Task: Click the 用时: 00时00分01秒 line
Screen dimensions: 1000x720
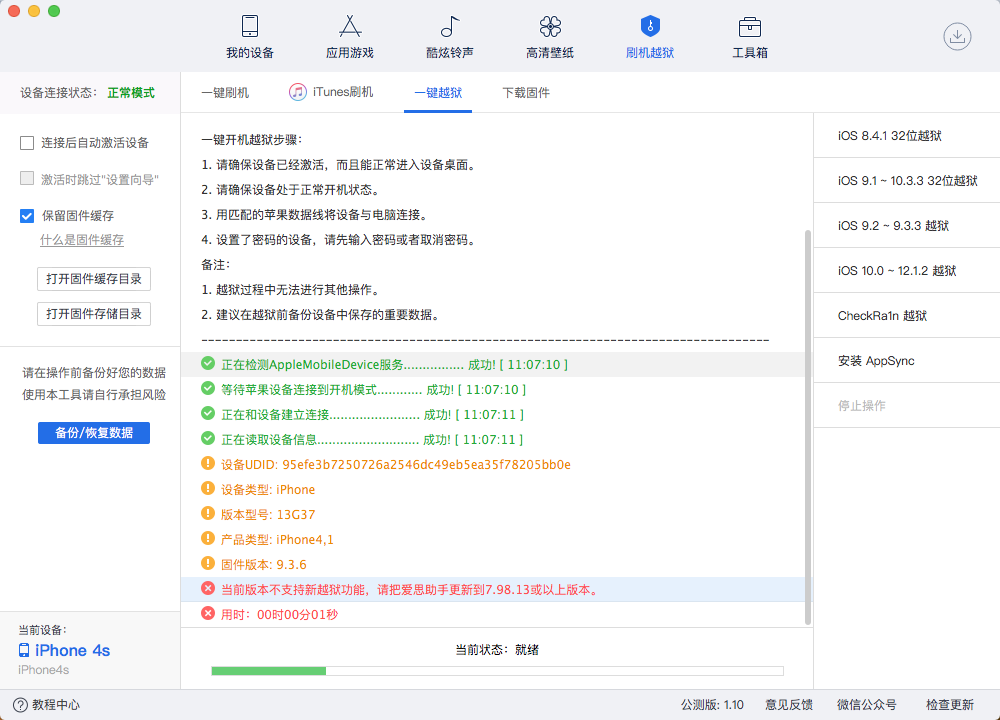Action: 279,615
